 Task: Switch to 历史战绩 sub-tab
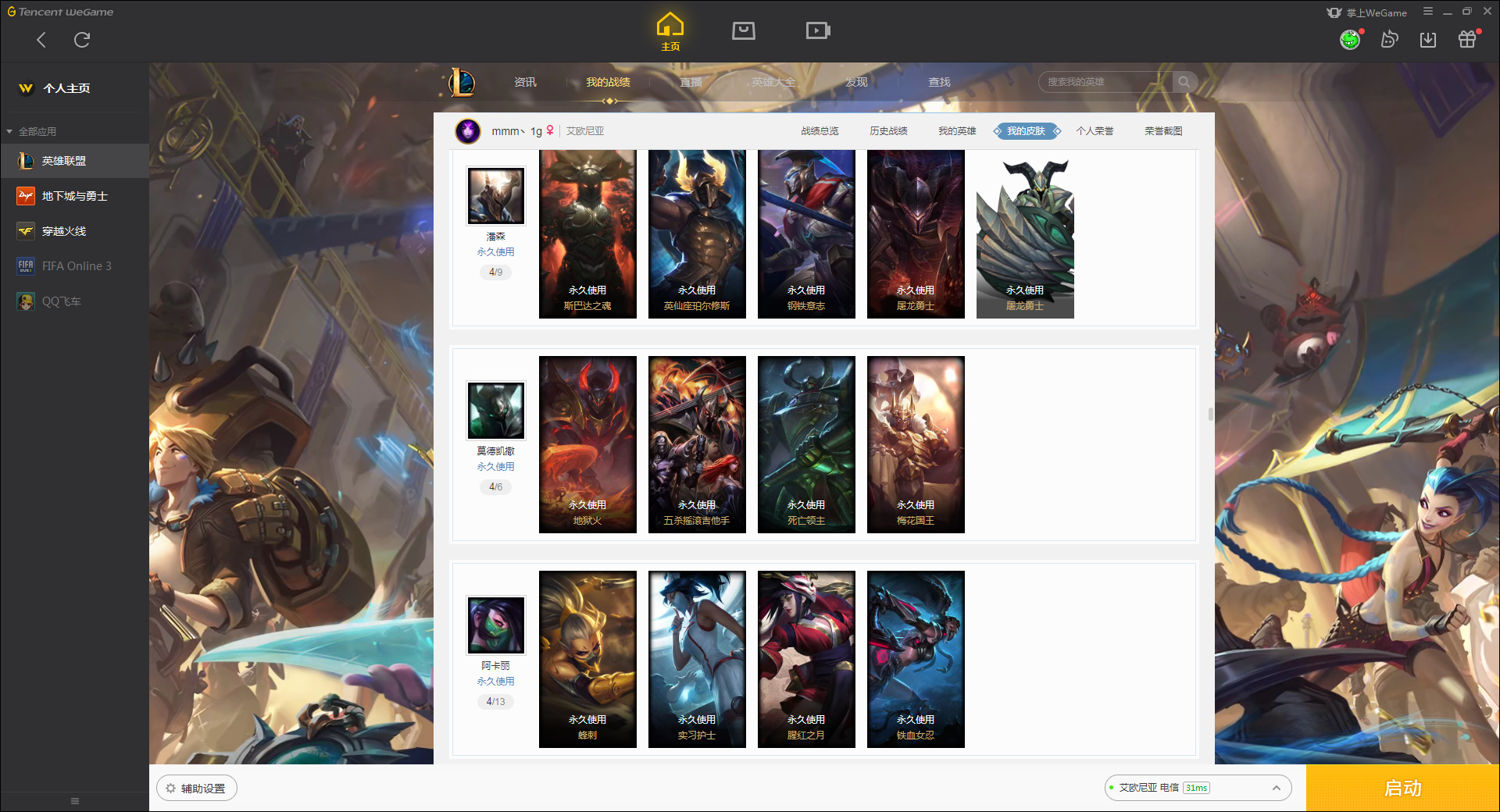pos(888,131)
